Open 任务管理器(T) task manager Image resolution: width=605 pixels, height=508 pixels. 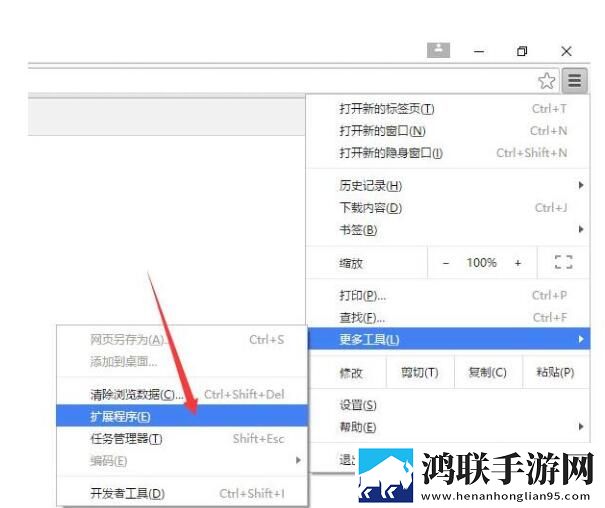click(x=182, y=439)
